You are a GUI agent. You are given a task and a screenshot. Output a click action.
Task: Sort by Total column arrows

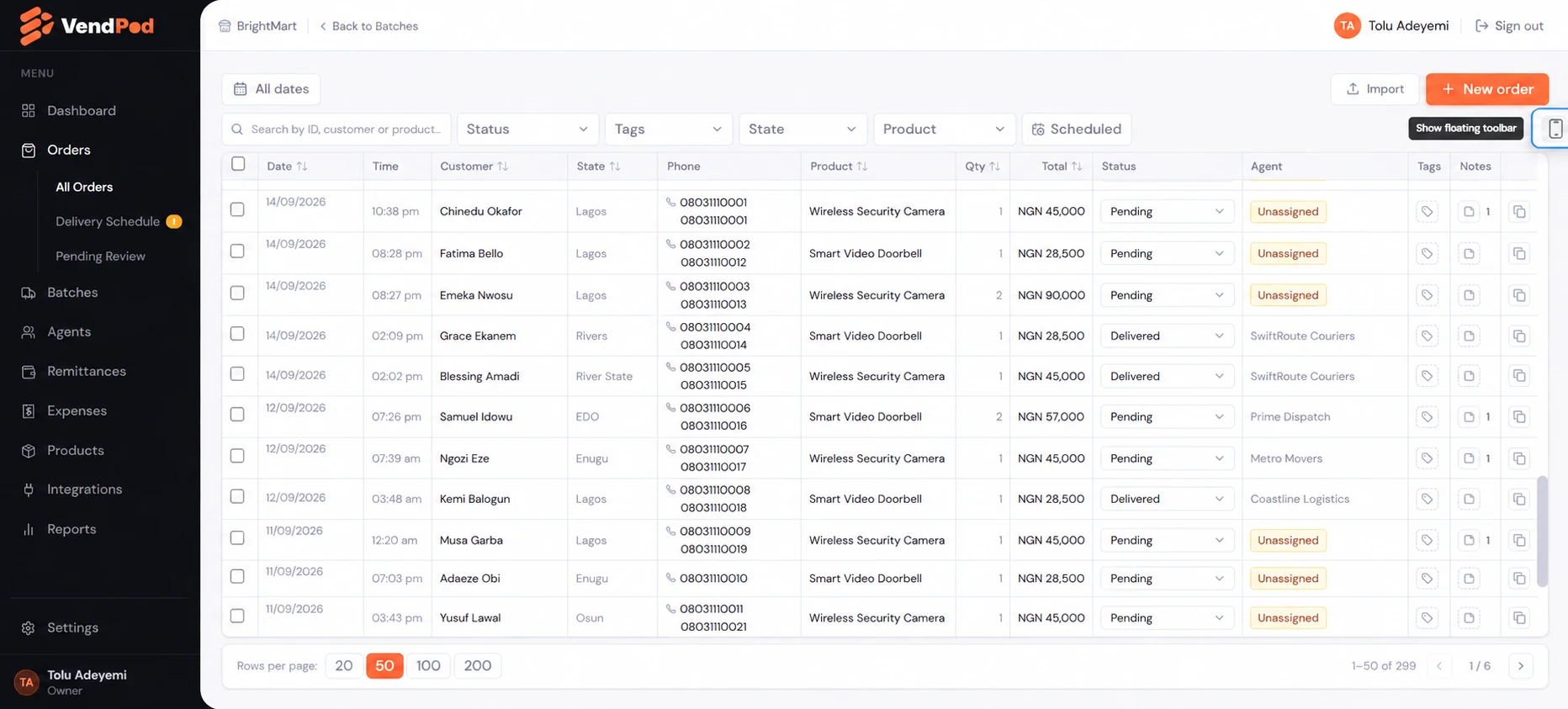(x=1077, y=167)
